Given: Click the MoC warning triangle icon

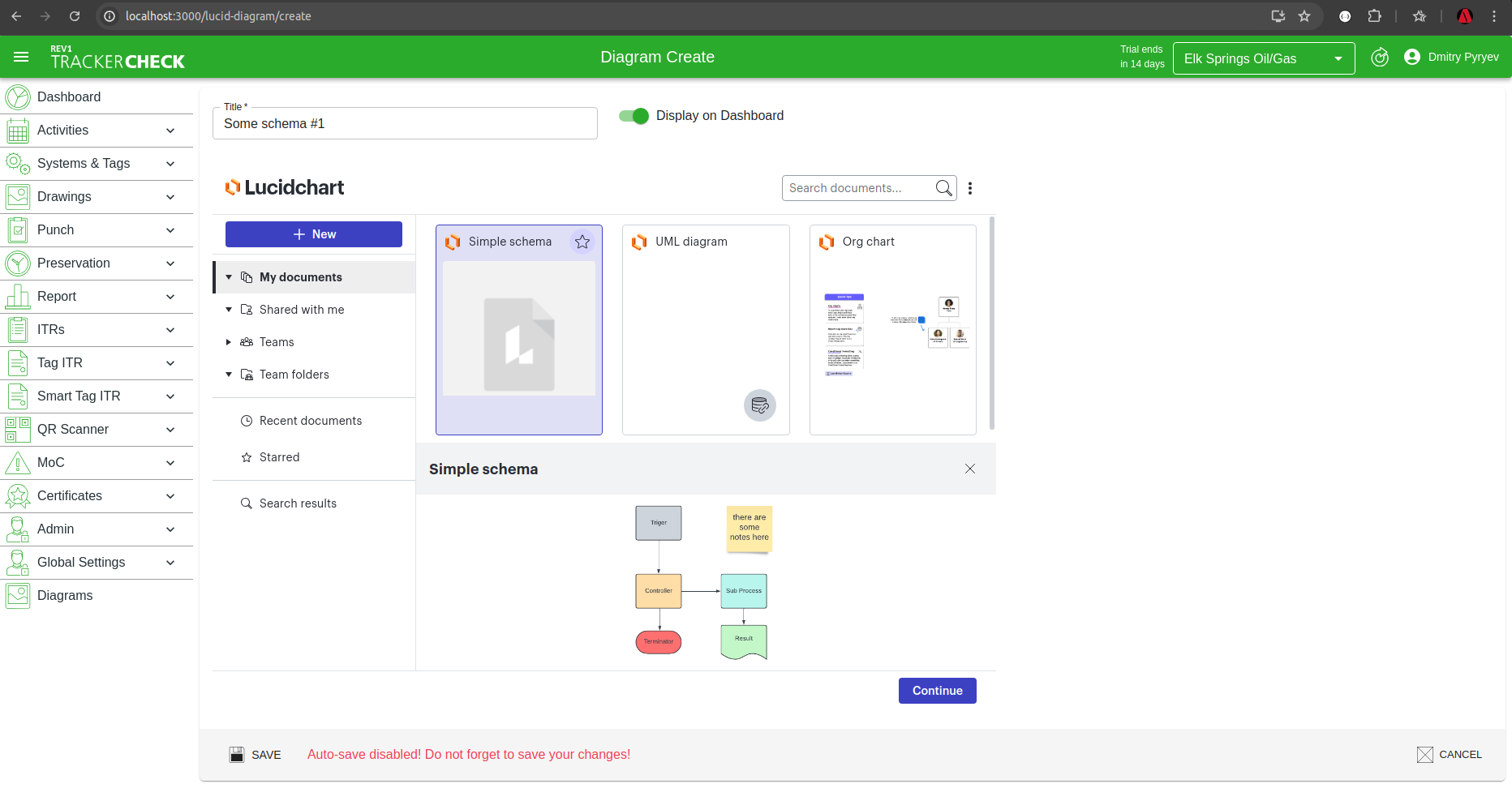Looking at the screenshot, I should tap(18, 463).
